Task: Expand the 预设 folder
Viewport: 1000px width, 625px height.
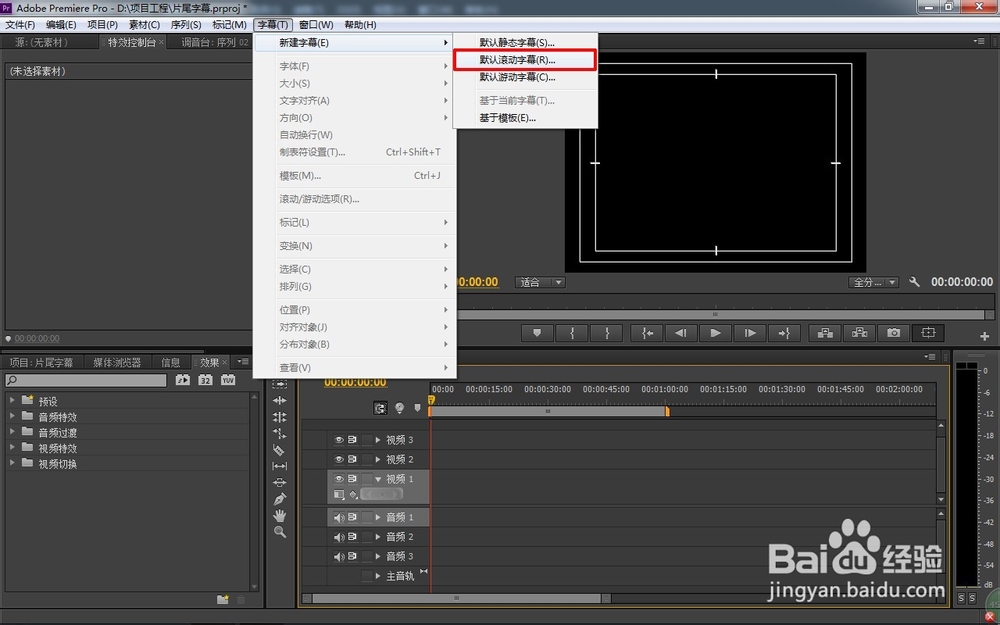Action: (x=12, y=400)
